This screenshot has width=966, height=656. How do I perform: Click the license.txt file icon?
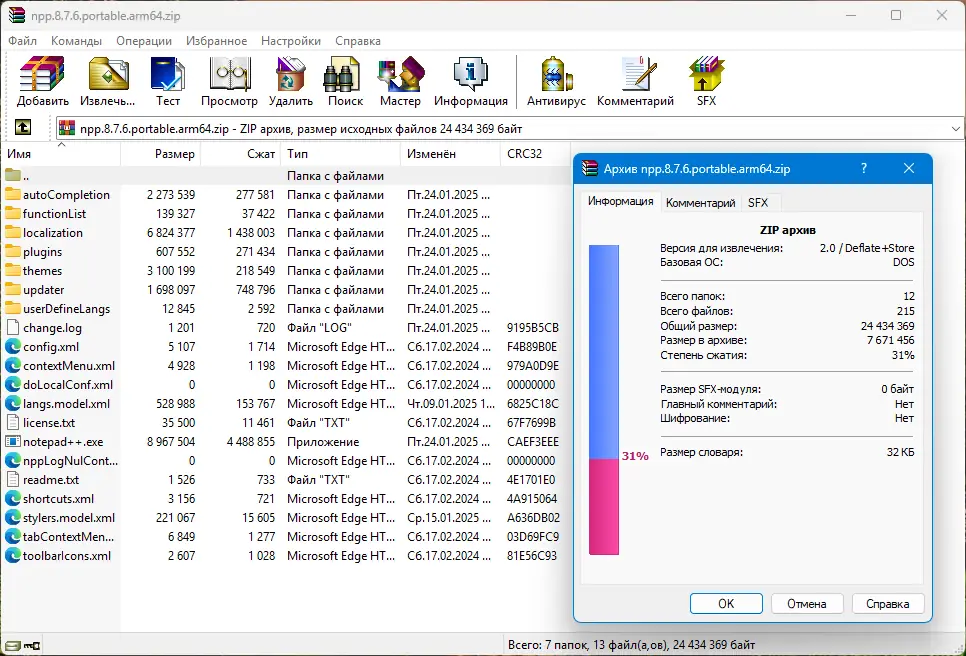pos(13,423)
